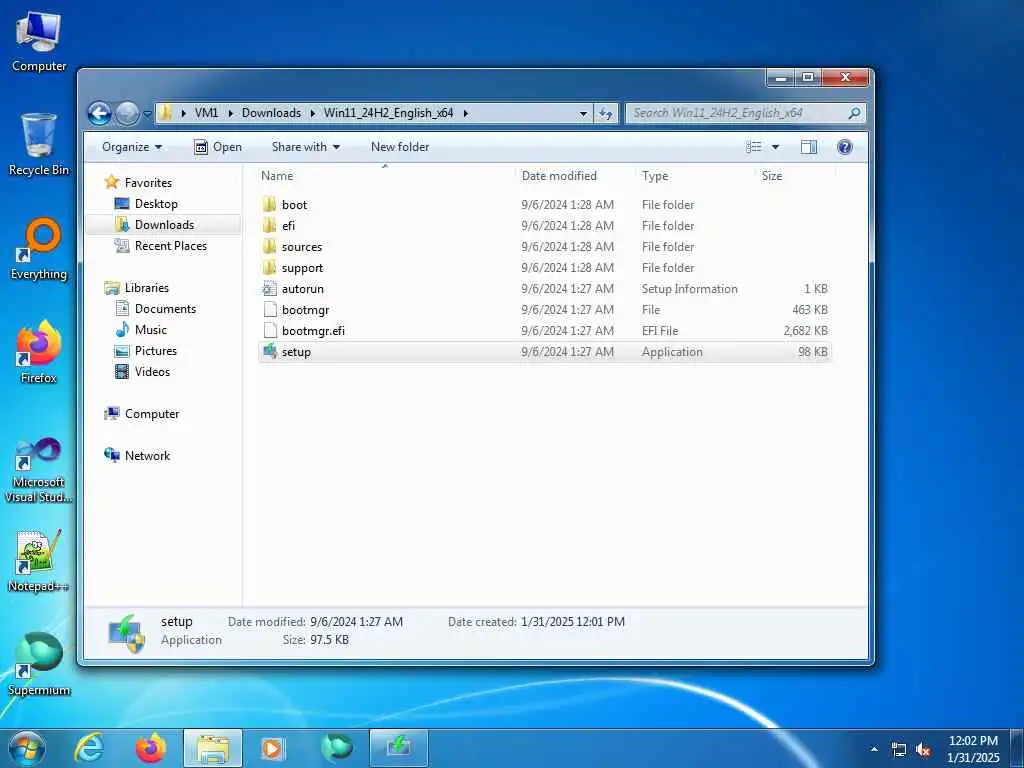Viewport: 1024px width, 768px height.
Task: Open the arrow after Win11_24H2_English_x64 breadcrumb
Action: pos(466,113)
